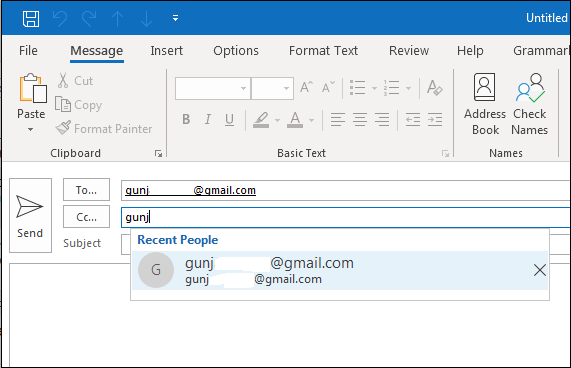Select the gunj gmail suggestion

point(339,270)
